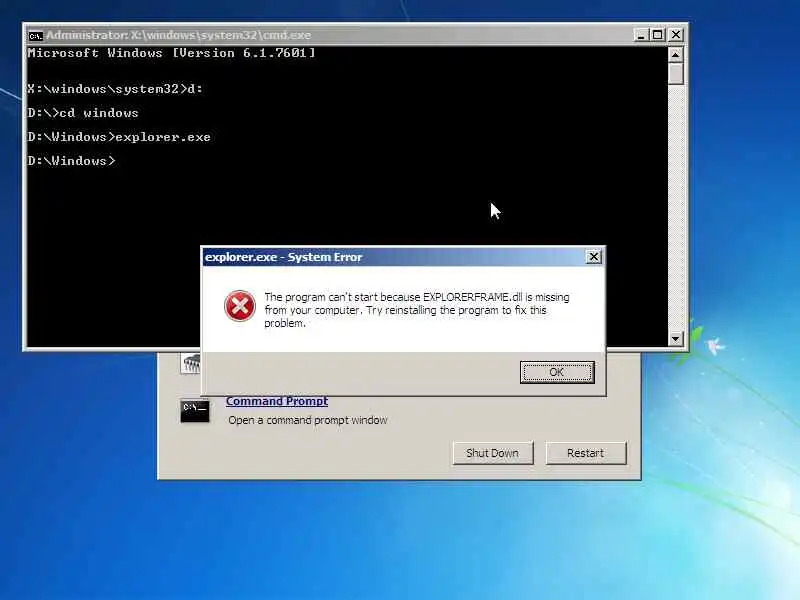800x600 pixels.
Task: Click OK in the System Error dialog
Action: [557, 372]
